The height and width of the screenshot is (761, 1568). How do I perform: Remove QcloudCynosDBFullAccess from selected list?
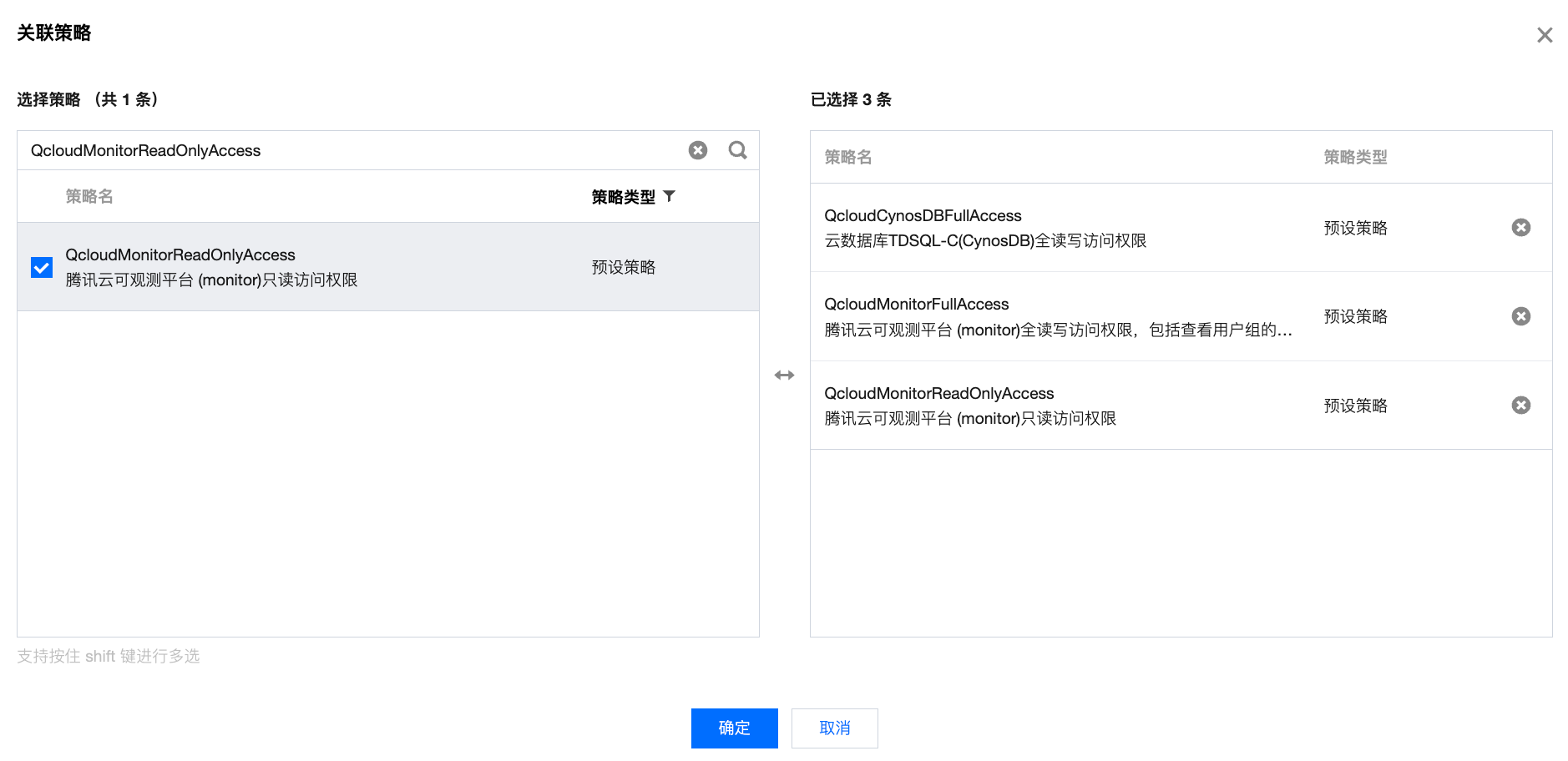coord(1521,228)
